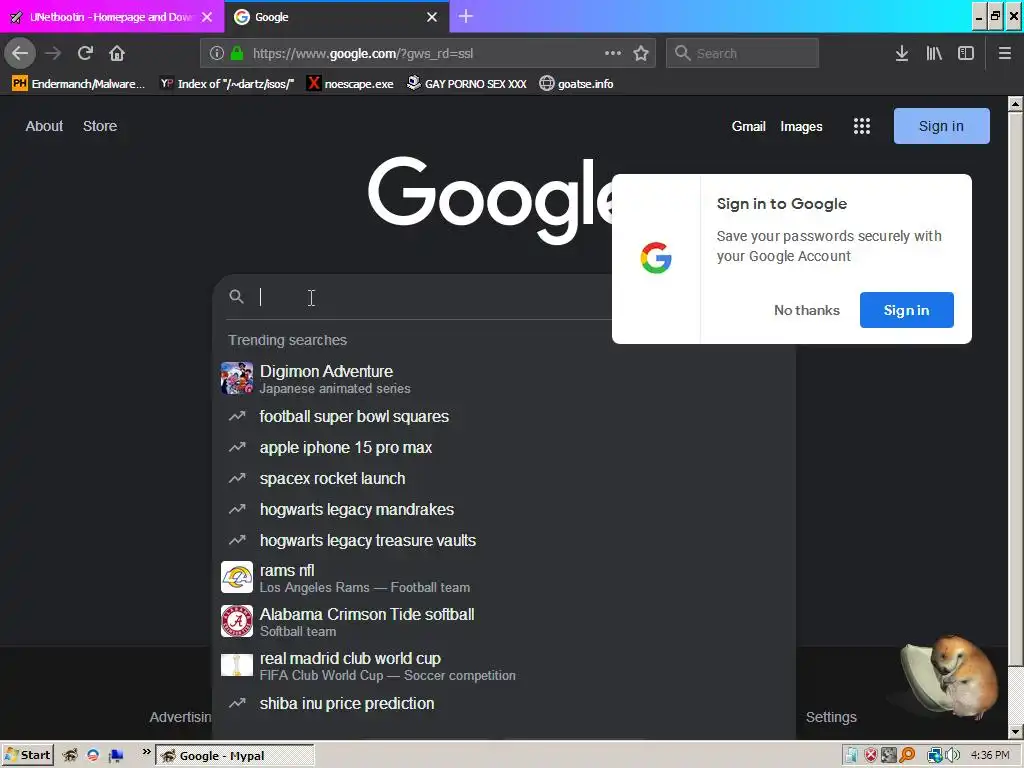The image size is (1024, 768).
Task: Open Endermanch/Malware bookmark
Action: pos(78,84)
